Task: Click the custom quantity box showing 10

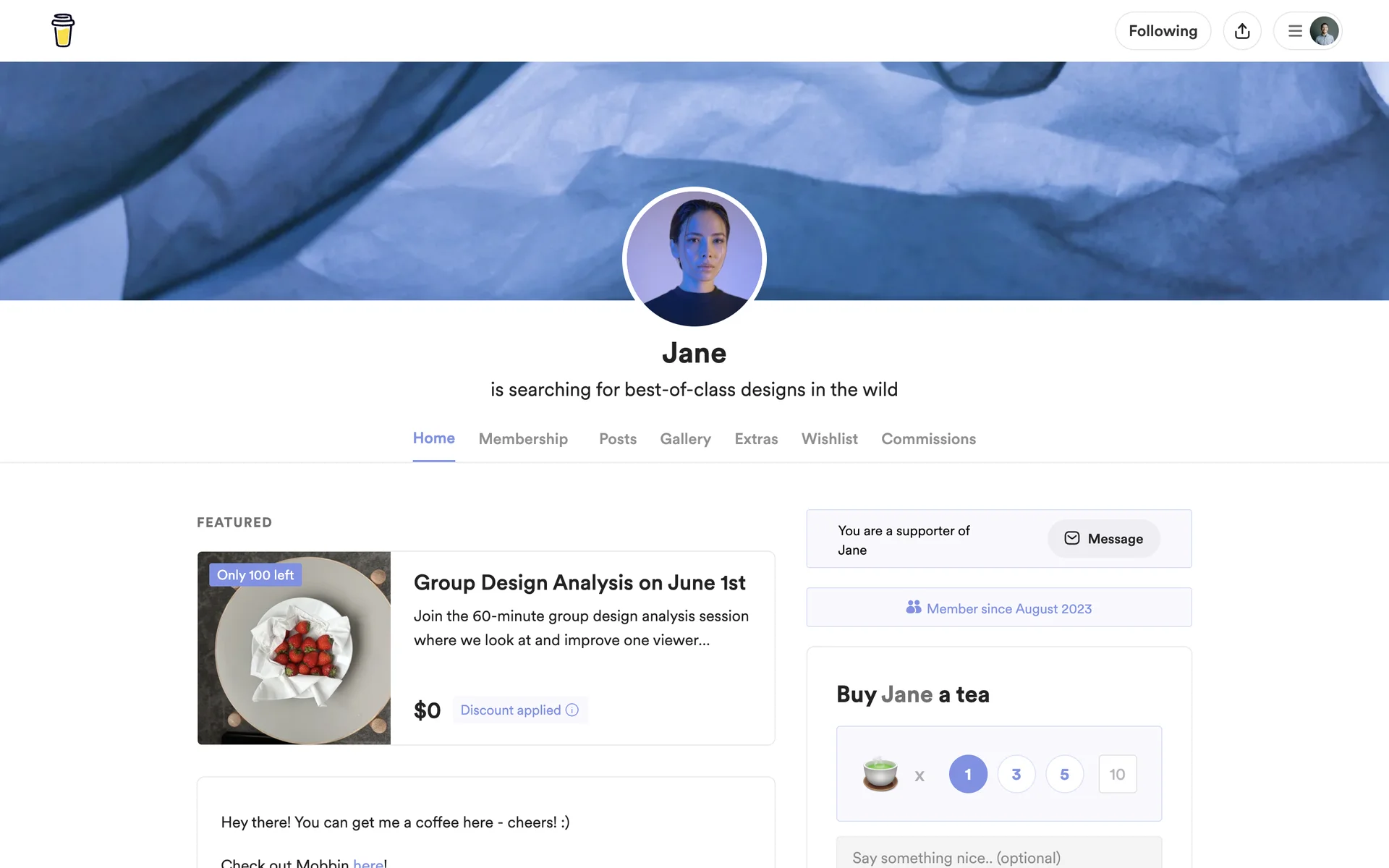Action: pyautogui.click(x=1118, y=774)
